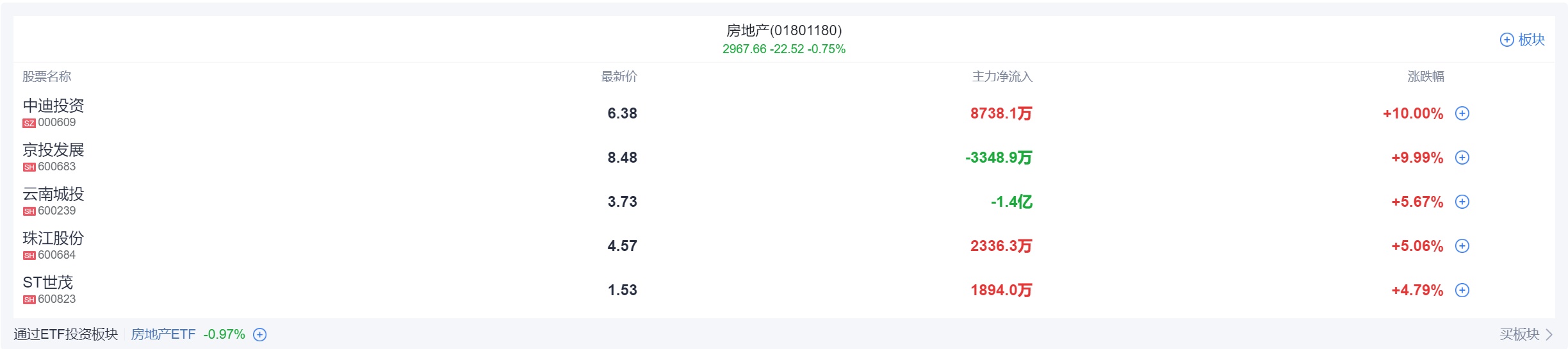1568x349 pixels.
Task: Add 中迪投资 to watchlist via plus icon
Action: (x=1462, y=113)
